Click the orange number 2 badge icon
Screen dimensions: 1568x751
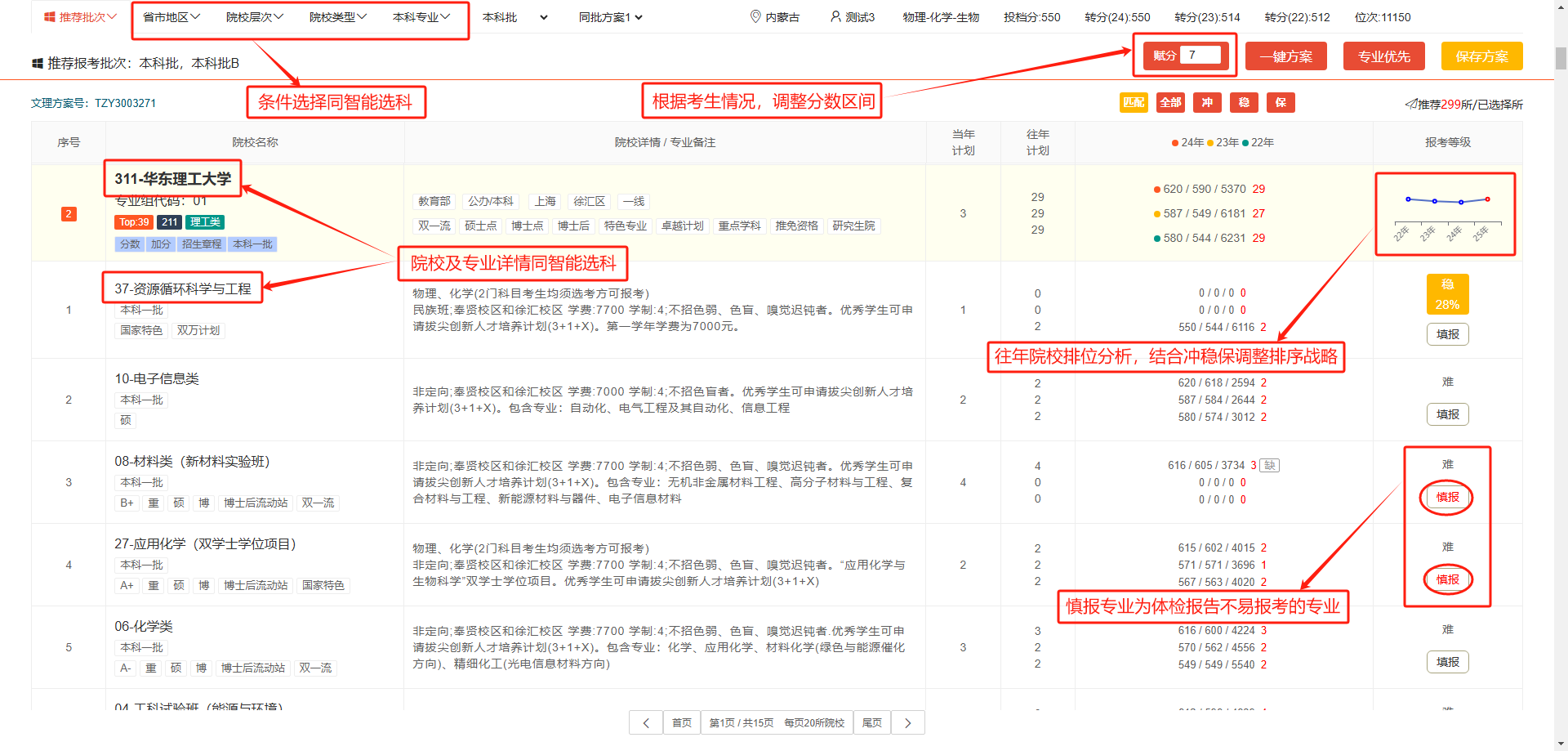pos(69,214)
